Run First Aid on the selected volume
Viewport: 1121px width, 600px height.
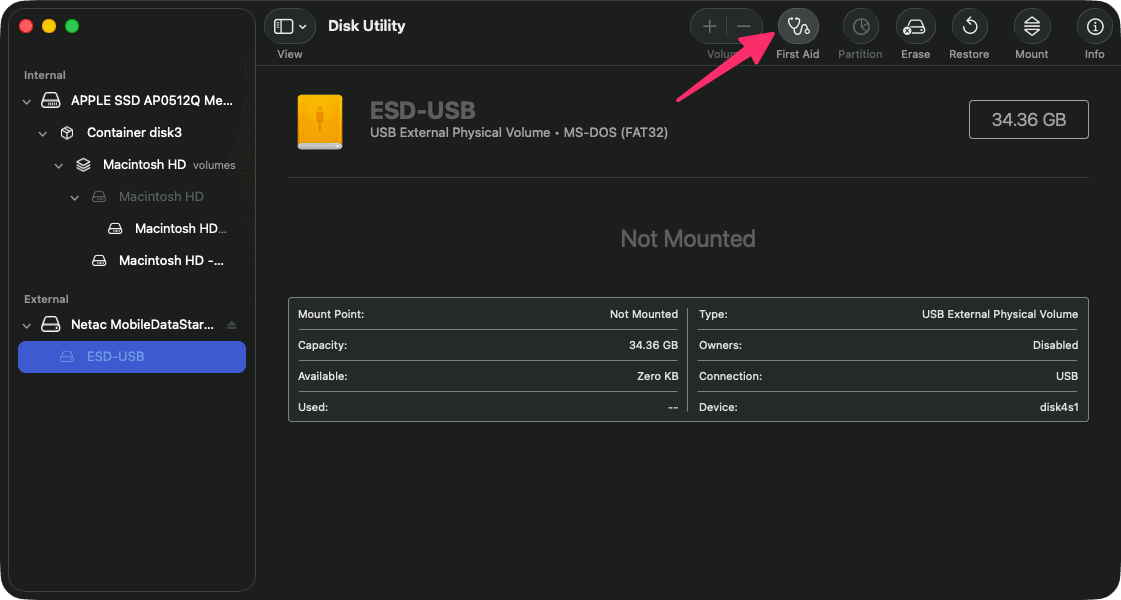(x=798, y=27)
